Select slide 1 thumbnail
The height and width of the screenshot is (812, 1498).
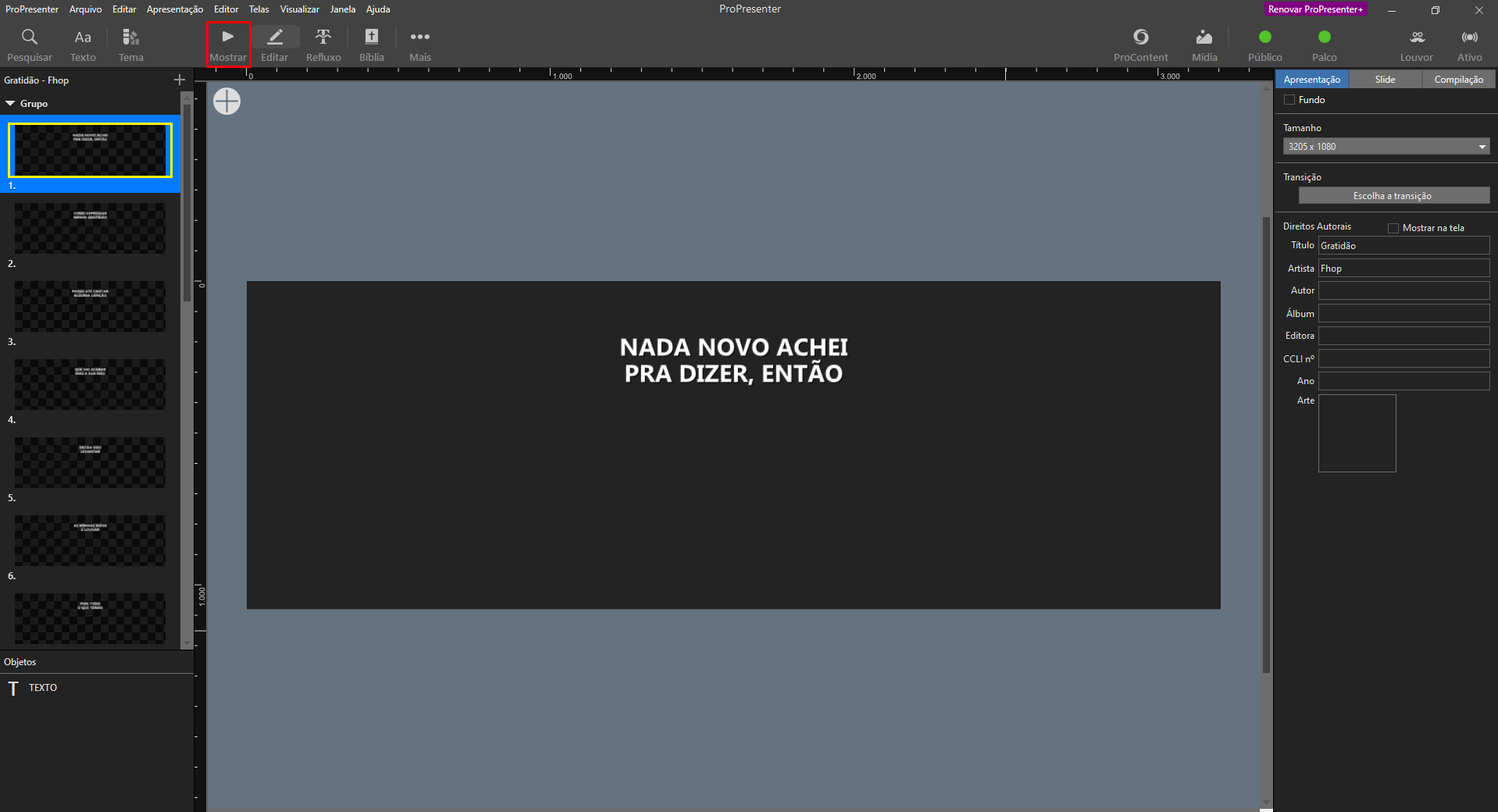(90, 150)
